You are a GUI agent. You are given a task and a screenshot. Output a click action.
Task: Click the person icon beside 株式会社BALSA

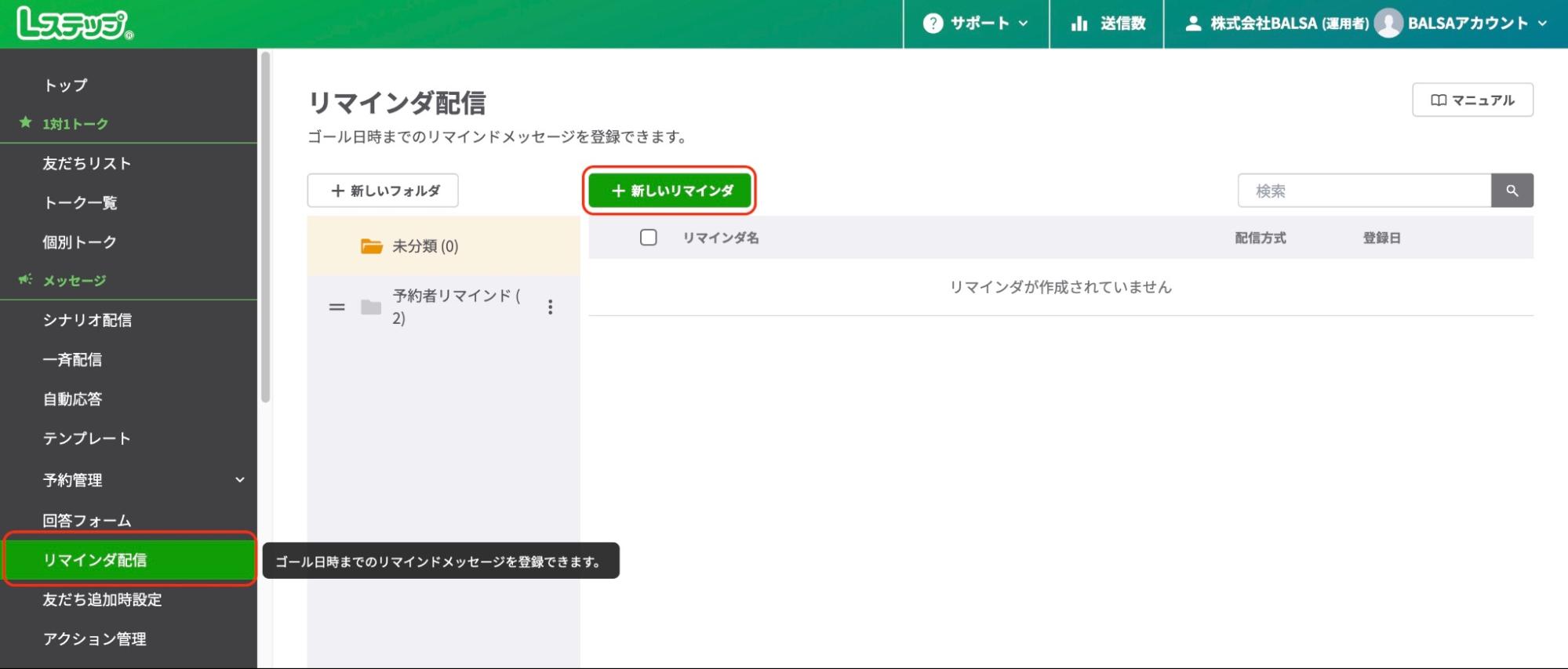pyautogui.click(x=1193, y=24)
